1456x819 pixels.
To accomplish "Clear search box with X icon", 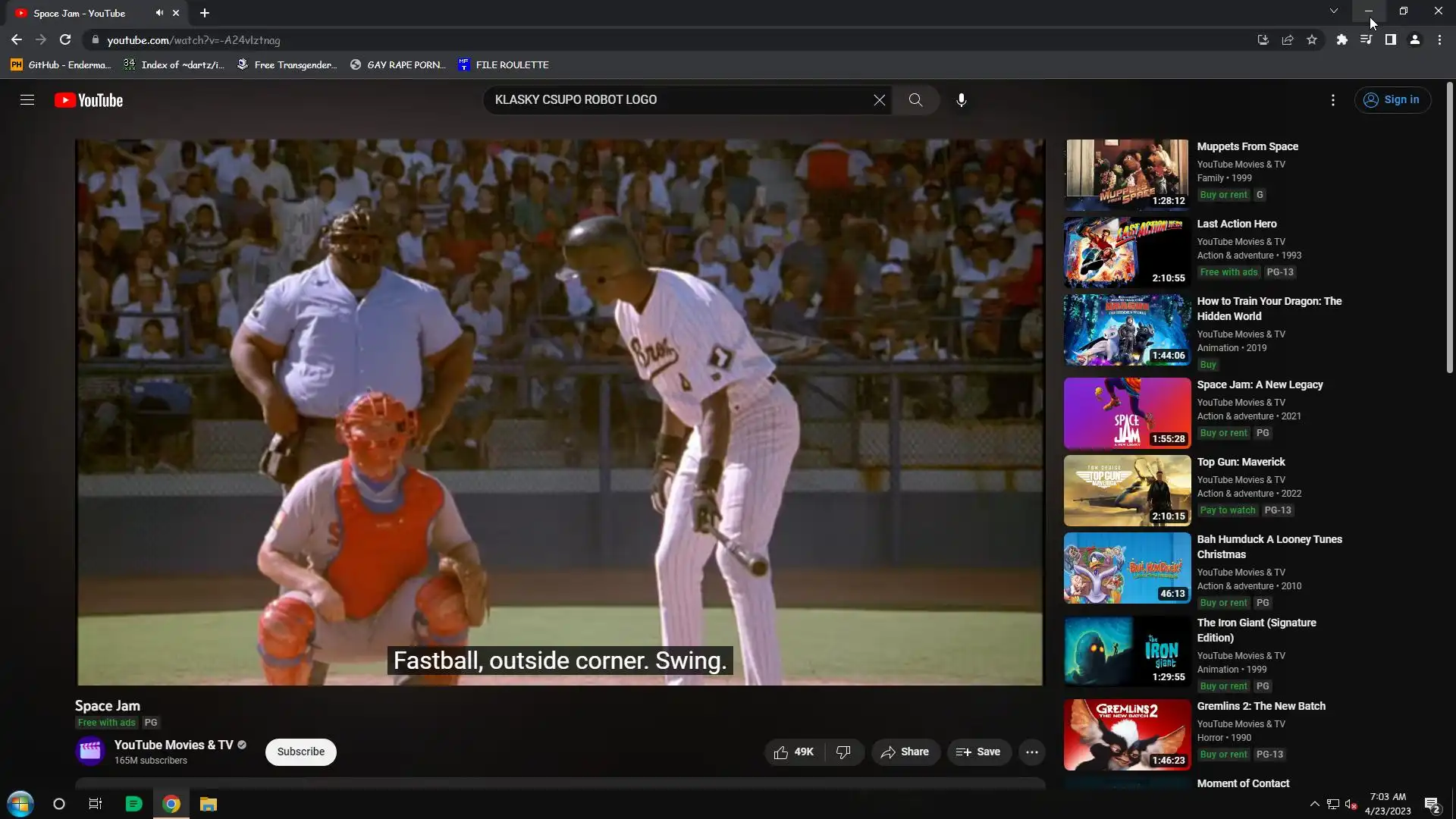I will [879, 100].
